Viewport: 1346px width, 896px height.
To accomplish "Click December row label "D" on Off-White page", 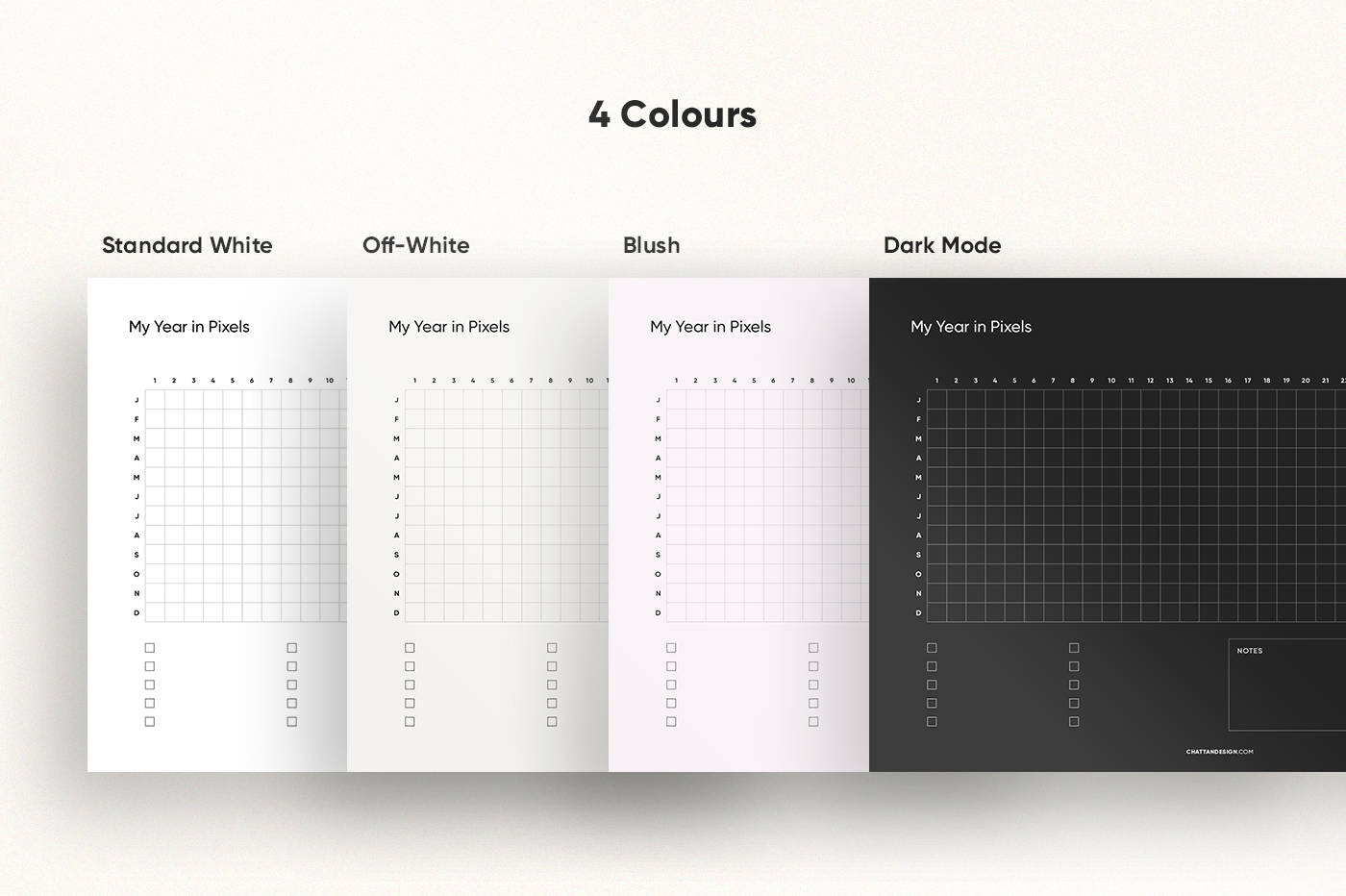I will pyautogui.click(x=396, y=612).
